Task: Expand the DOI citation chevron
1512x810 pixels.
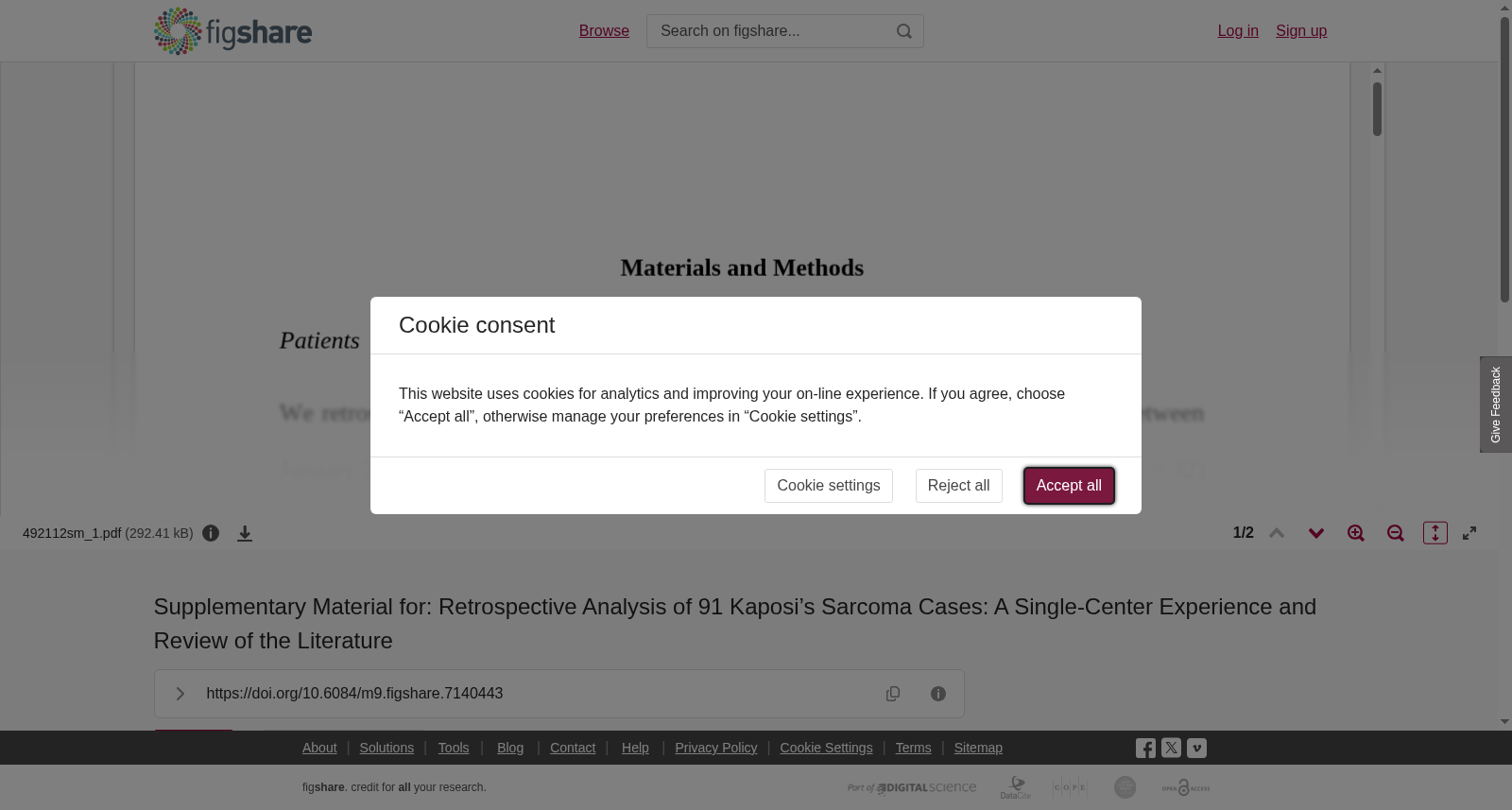Action: point(180,694)
